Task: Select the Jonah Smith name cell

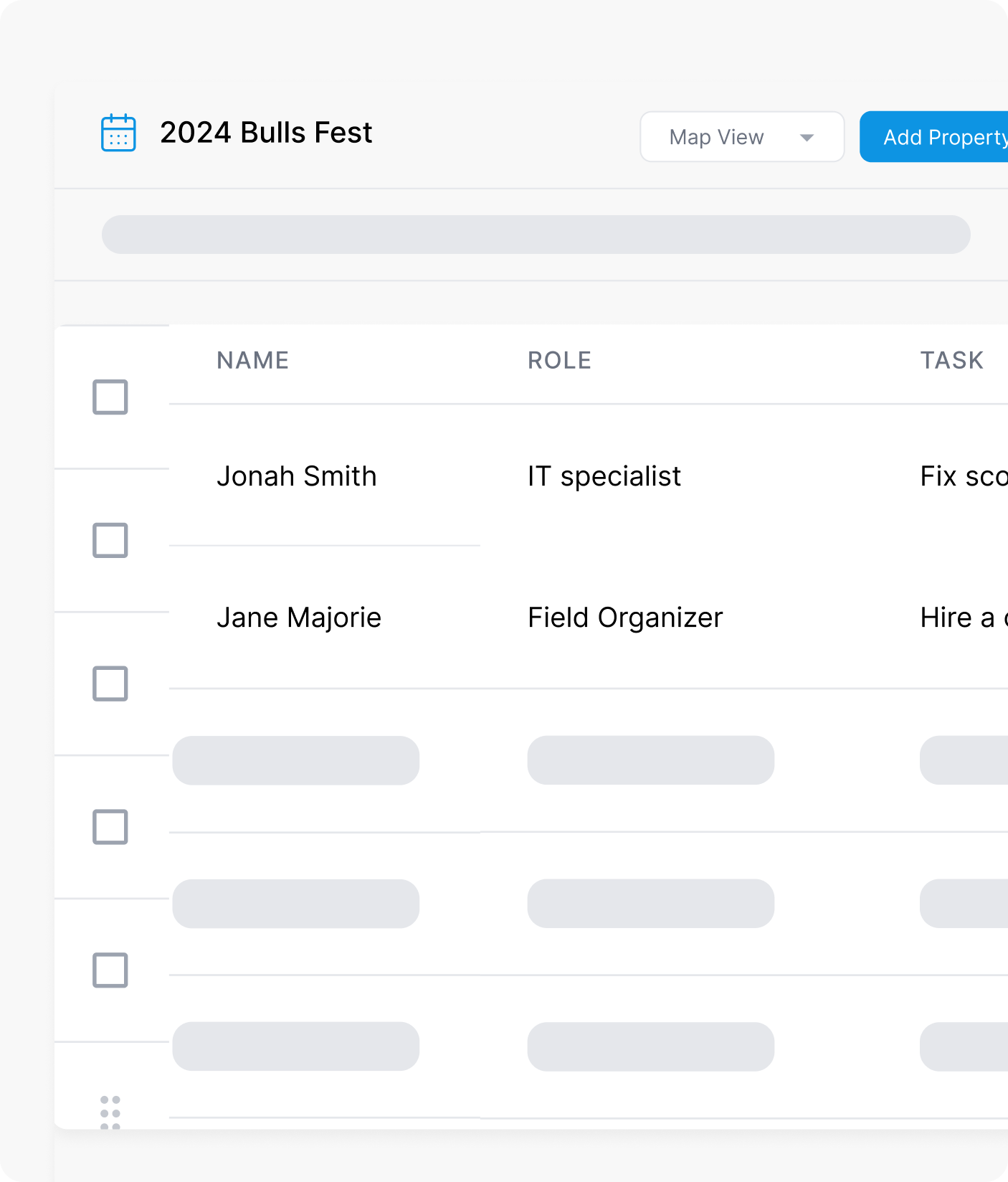Action: 296,476
